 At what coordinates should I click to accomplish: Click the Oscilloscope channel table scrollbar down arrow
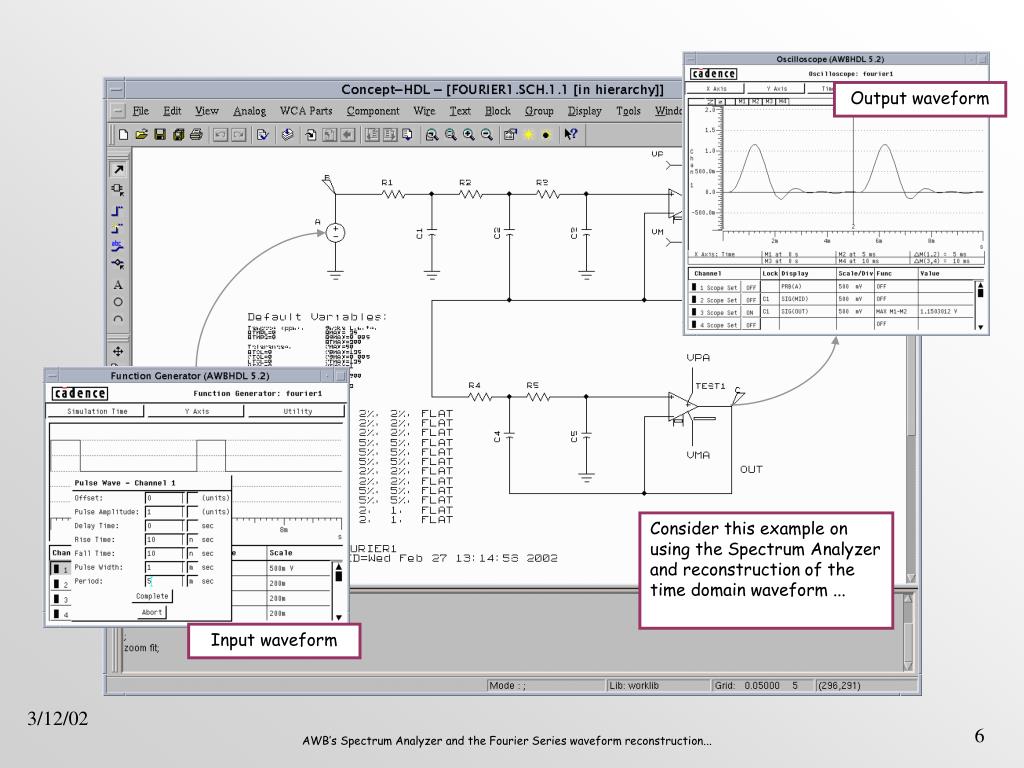click(980, 327)
